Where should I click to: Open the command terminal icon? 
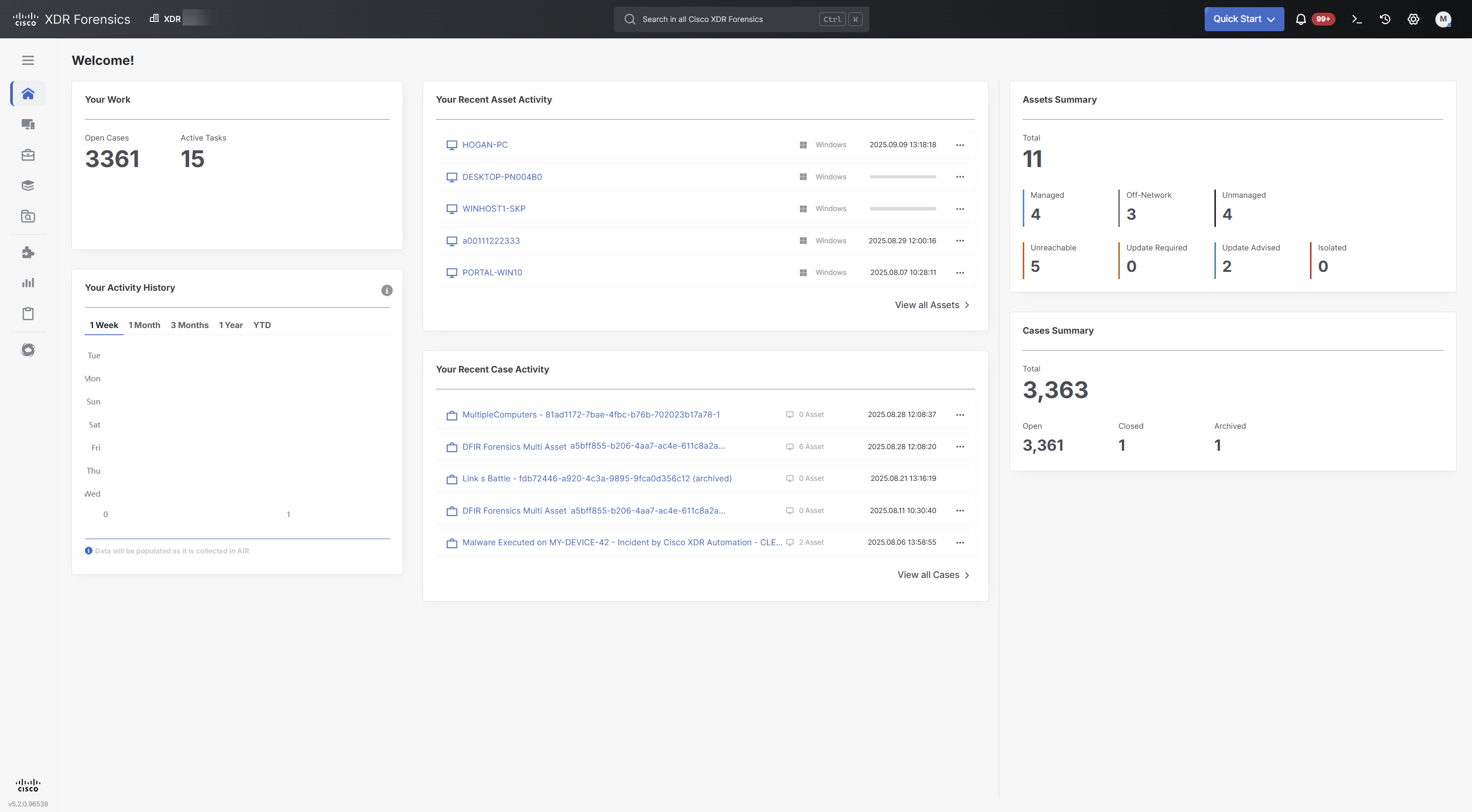tap(1356, 19)
